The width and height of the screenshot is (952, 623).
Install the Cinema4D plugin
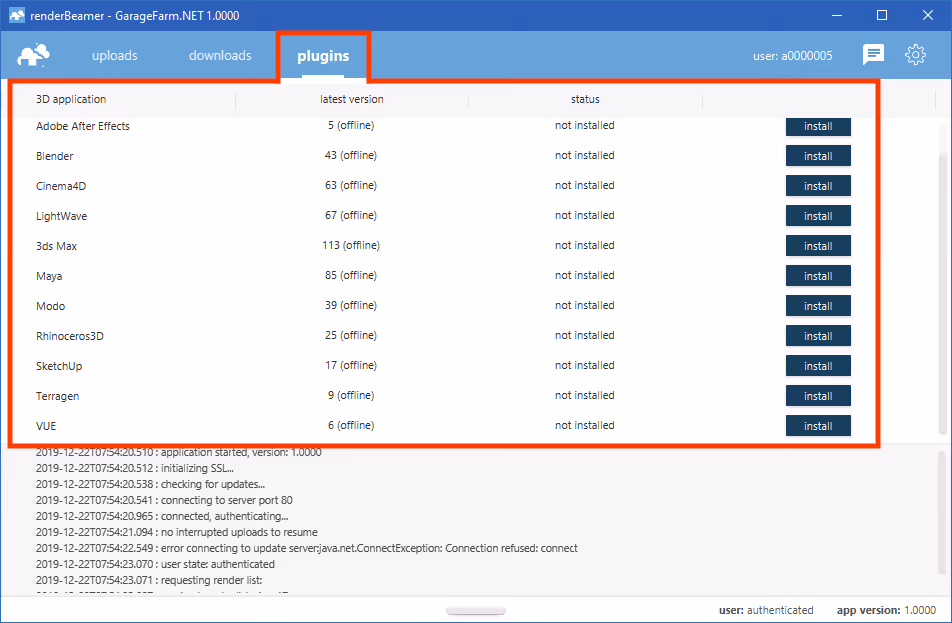tap(818, 186)
